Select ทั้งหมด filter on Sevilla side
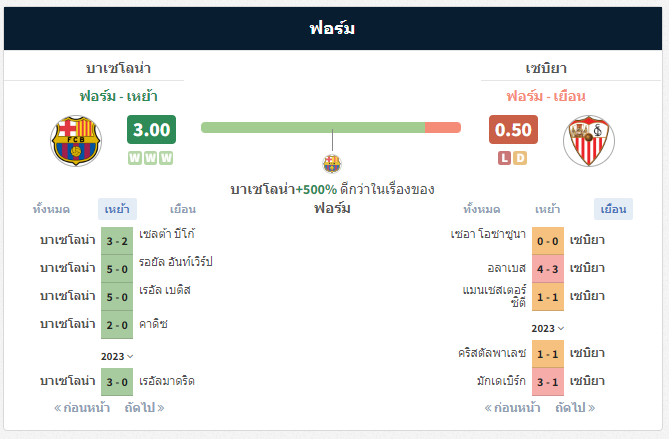The height and width of the screenshot is (439, 669). pyautogui.click(x=482, y=209)
